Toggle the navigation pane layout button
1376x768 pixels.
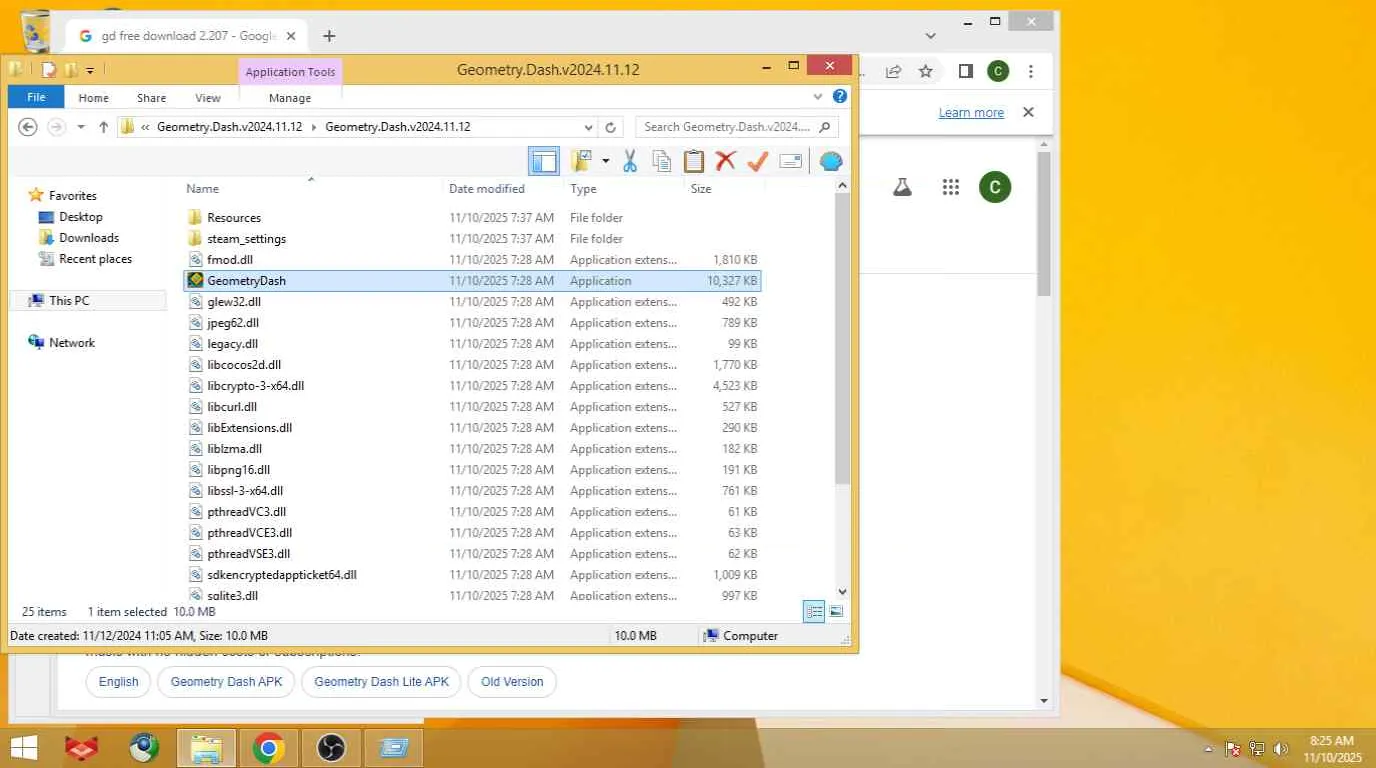[x=543, y=161]
